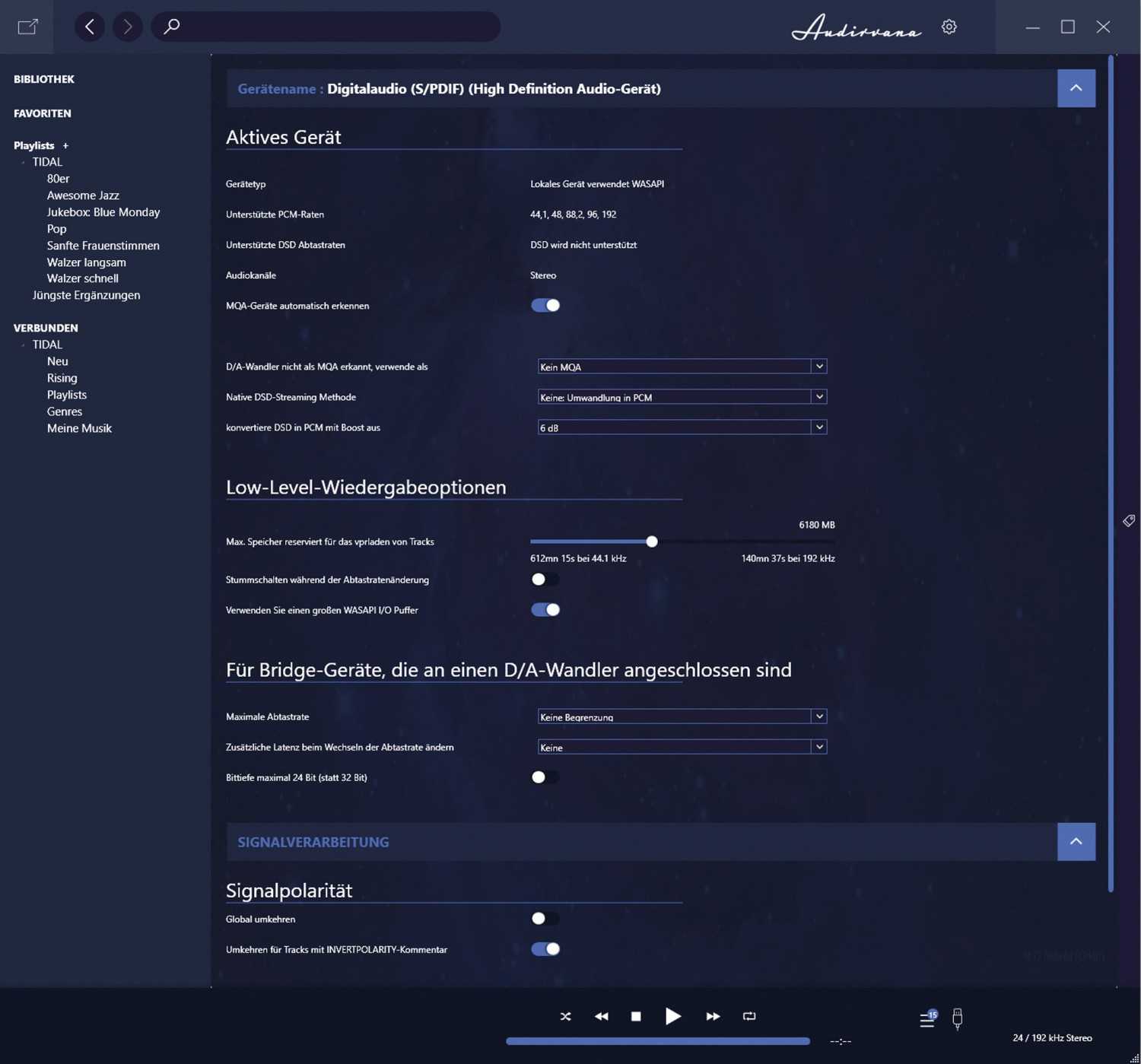Viewport: 1141px width, 1064px height.
Task: Open Jüngste Ergänzungen
Action: click(86, 295)
